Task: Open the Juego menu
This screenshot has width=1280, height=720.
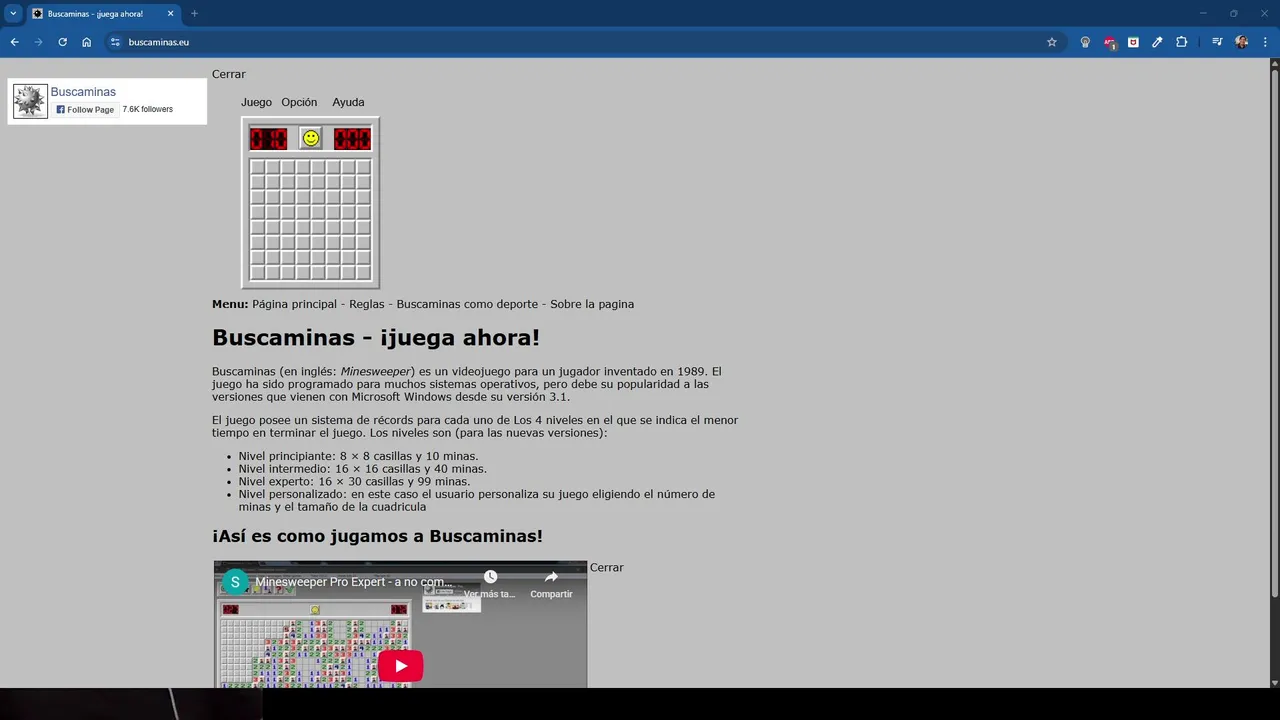Action: 256,102
